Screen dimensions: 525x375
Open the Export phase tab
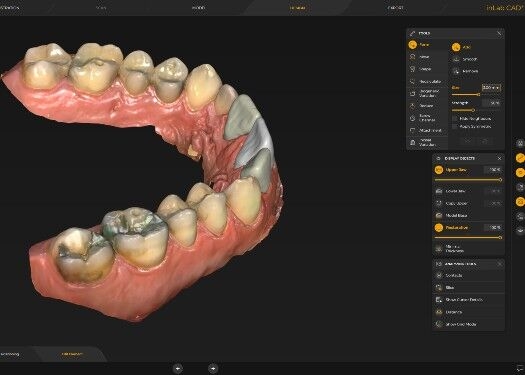coord(395,7)
